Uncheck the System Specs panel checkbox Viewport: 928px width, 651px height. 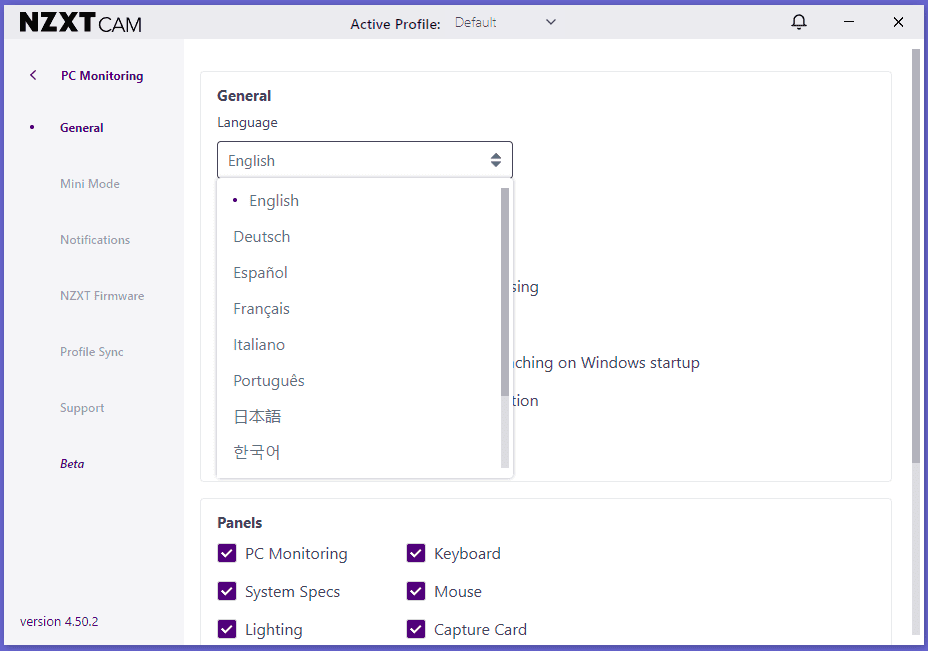click(x=227, y=591)
